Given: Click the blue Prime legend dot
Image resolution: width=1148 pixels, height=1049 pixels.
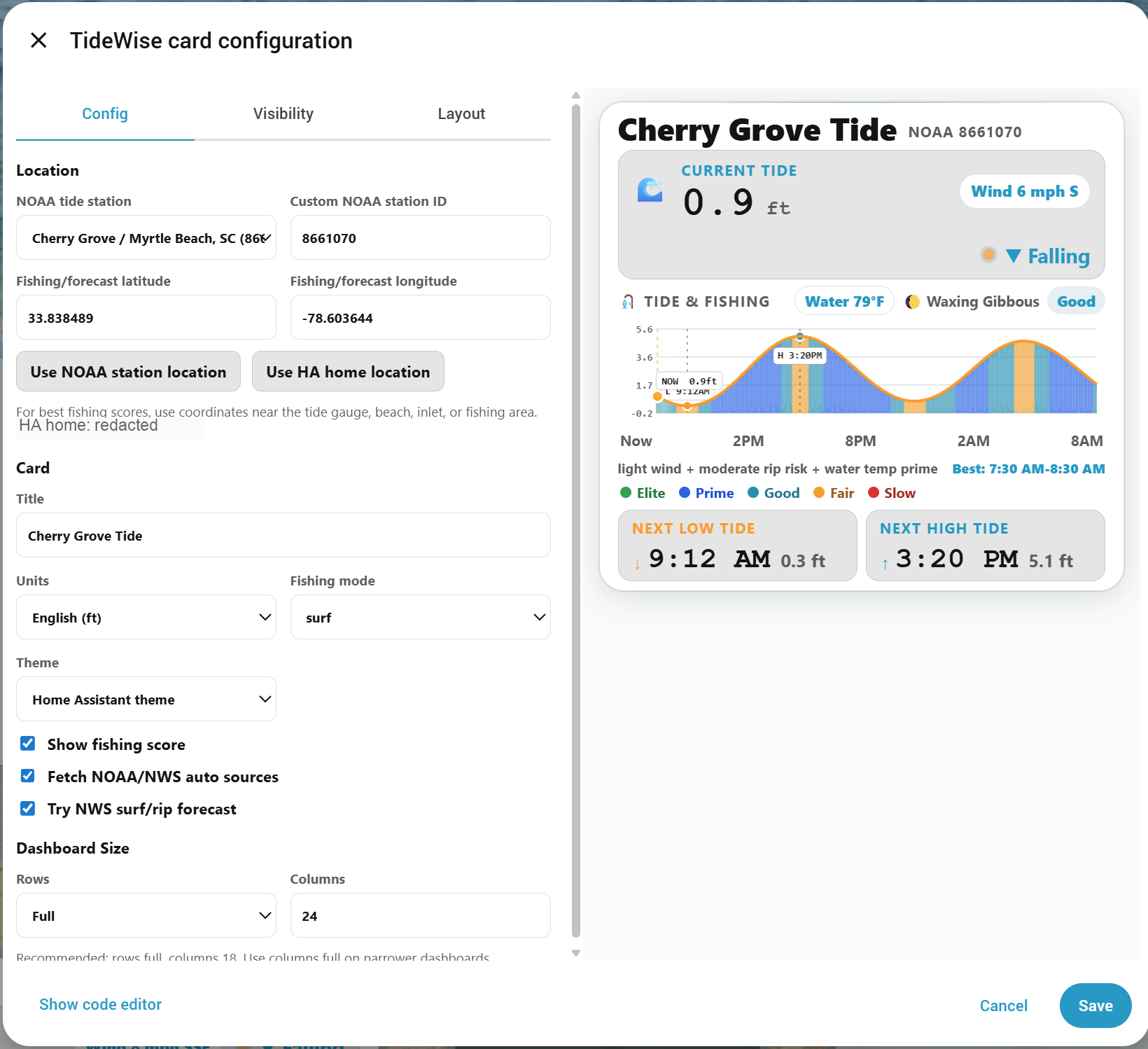Looking at the screenshot, I should (685, 492).
